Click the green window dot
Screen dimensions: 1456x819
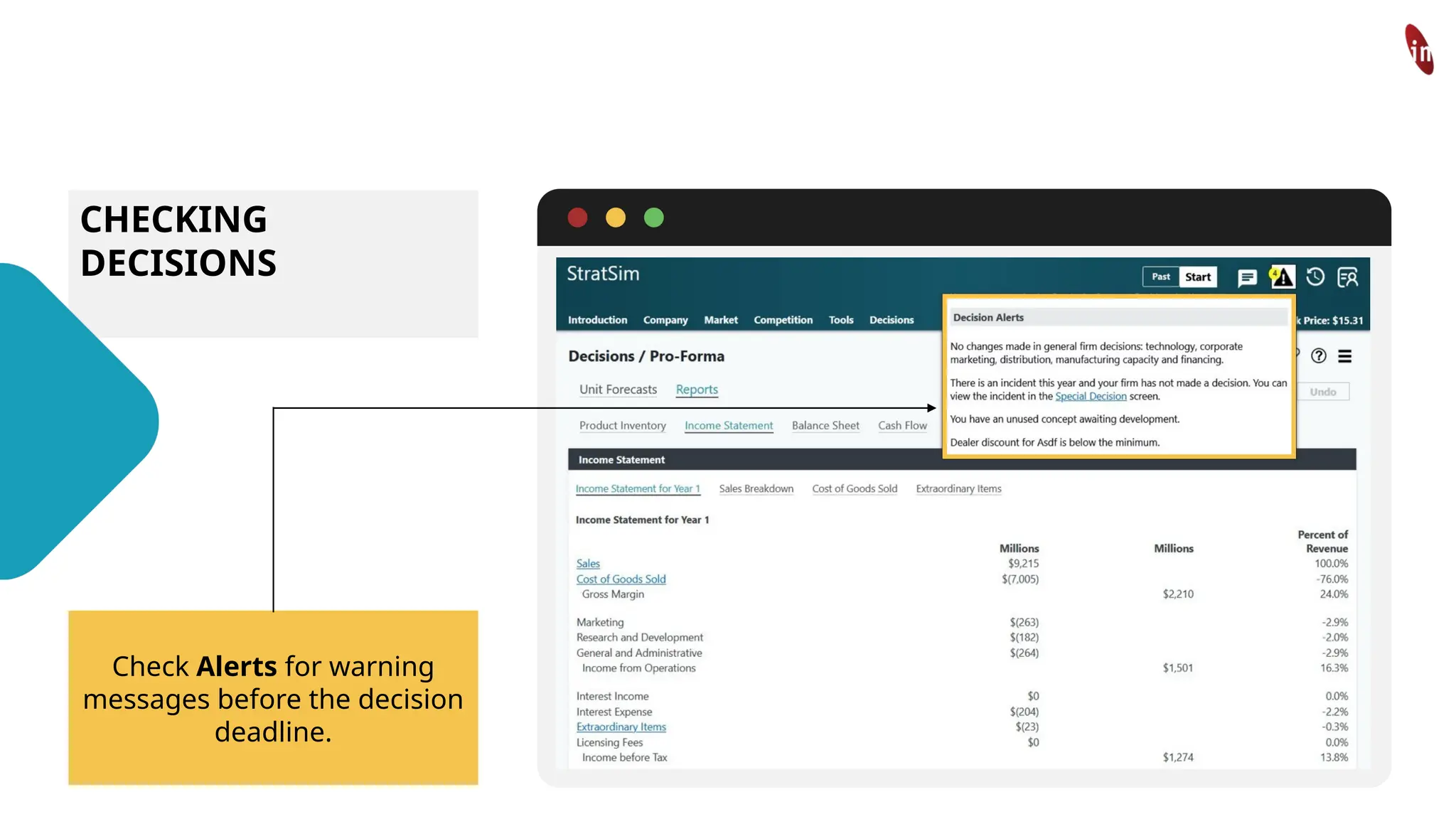654,218
